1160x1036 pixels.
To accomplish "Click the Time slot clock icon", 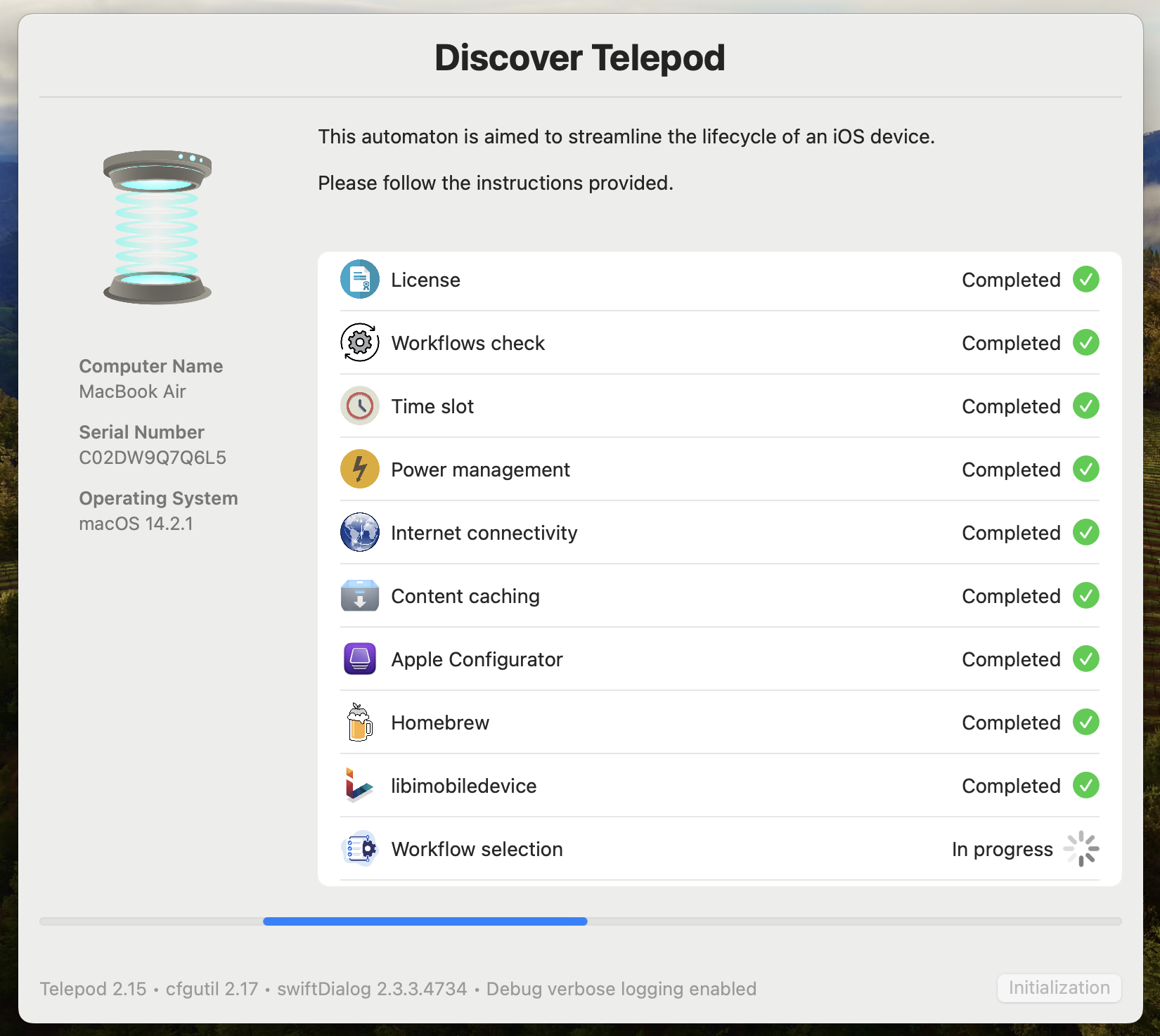I will click(360, 406).
